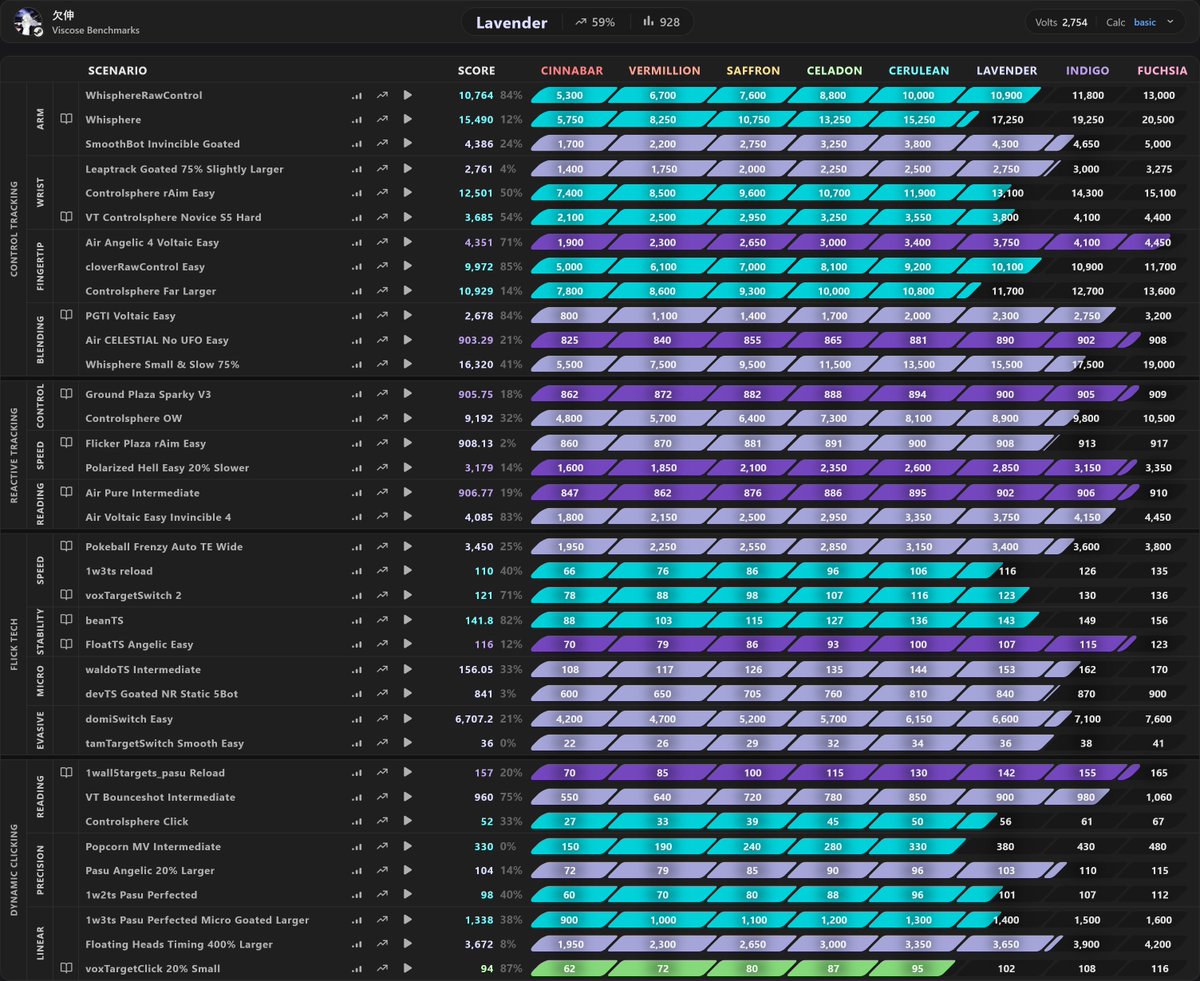Select the FUCHSIA rank column header
The height and width of the screenshot is (981, 1200).
[x=1162, y=71]
